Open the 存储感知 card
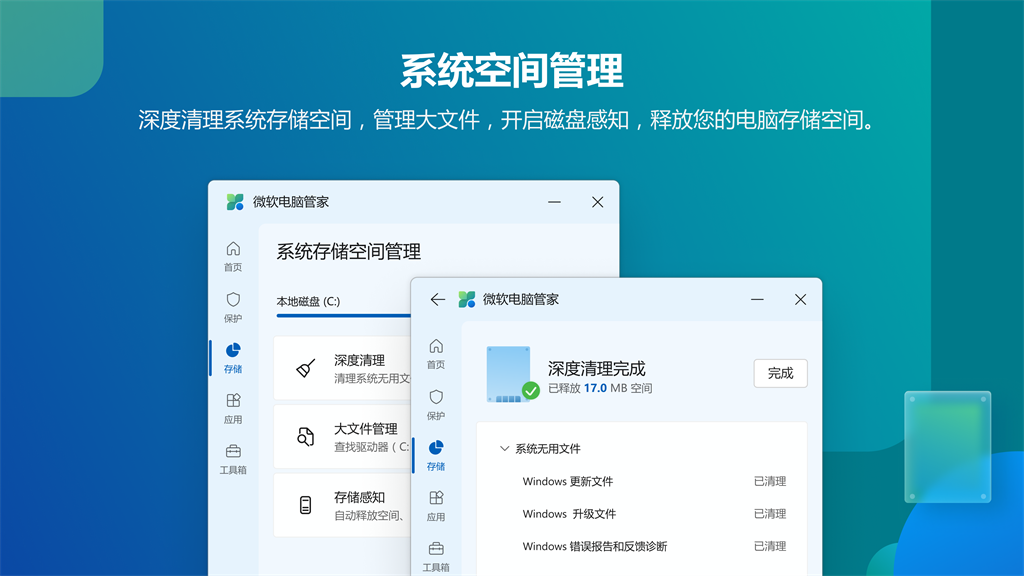This screenshot has height=576, width=1024. pos(342,505)
